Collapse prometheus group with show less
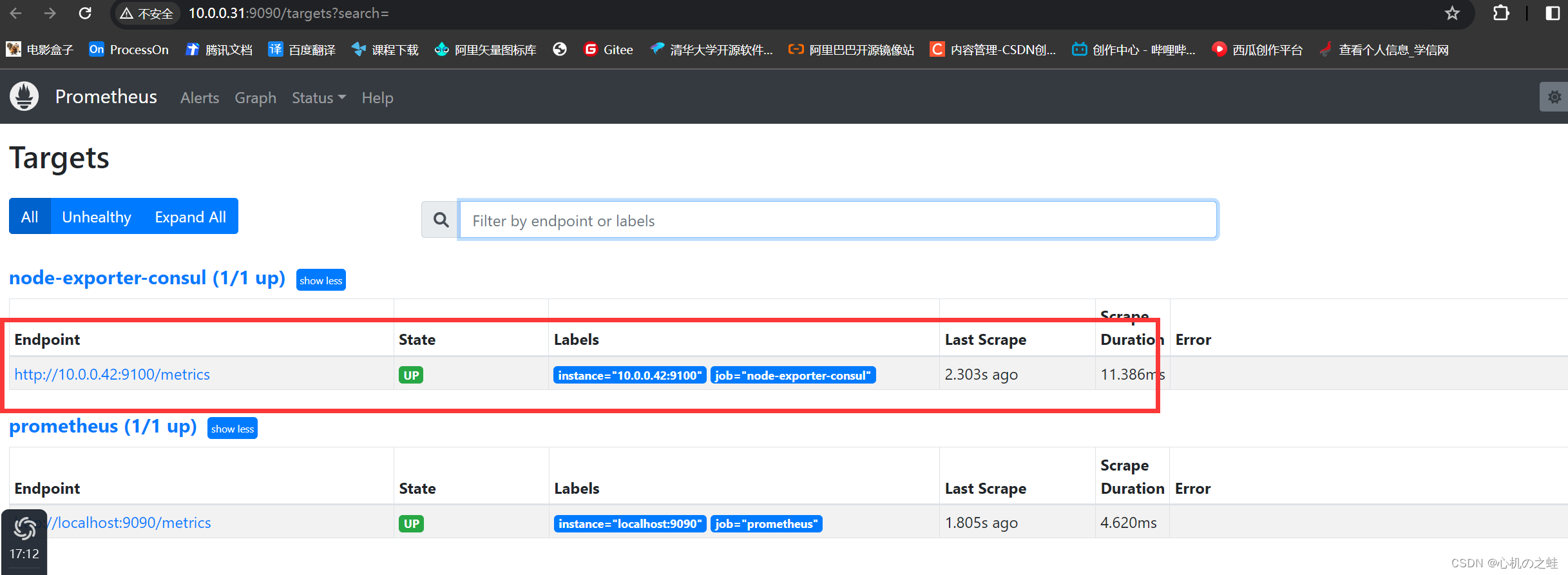The height and width of the screenshot is (575, 1568). coord(233,429)
